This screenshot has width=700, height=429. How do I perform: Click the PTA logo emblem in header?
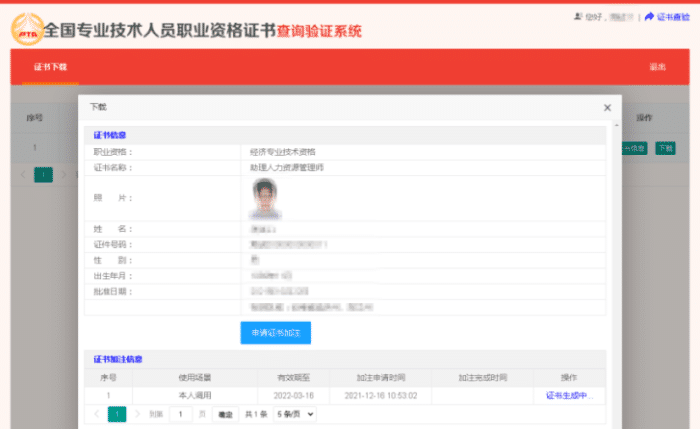pos(27,29)
